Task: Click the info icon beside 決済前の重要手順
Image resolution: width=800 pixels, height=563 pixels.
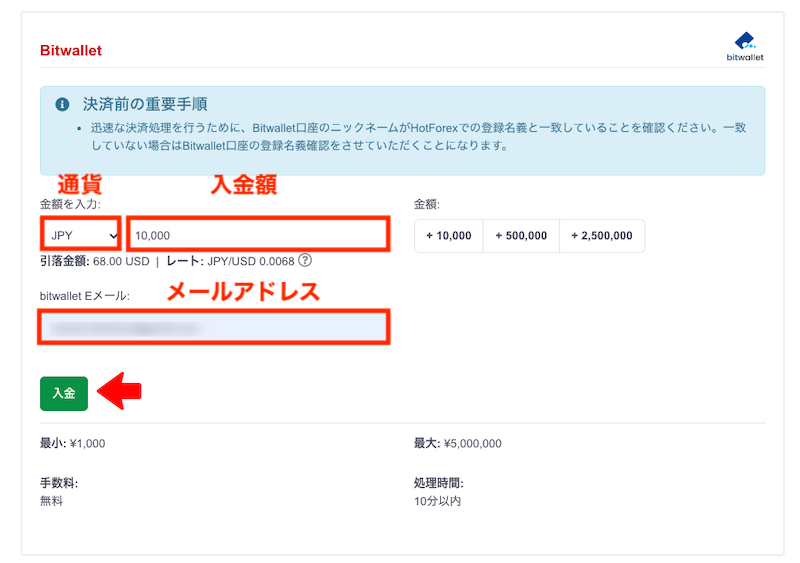Action: (x=62, y=105)
